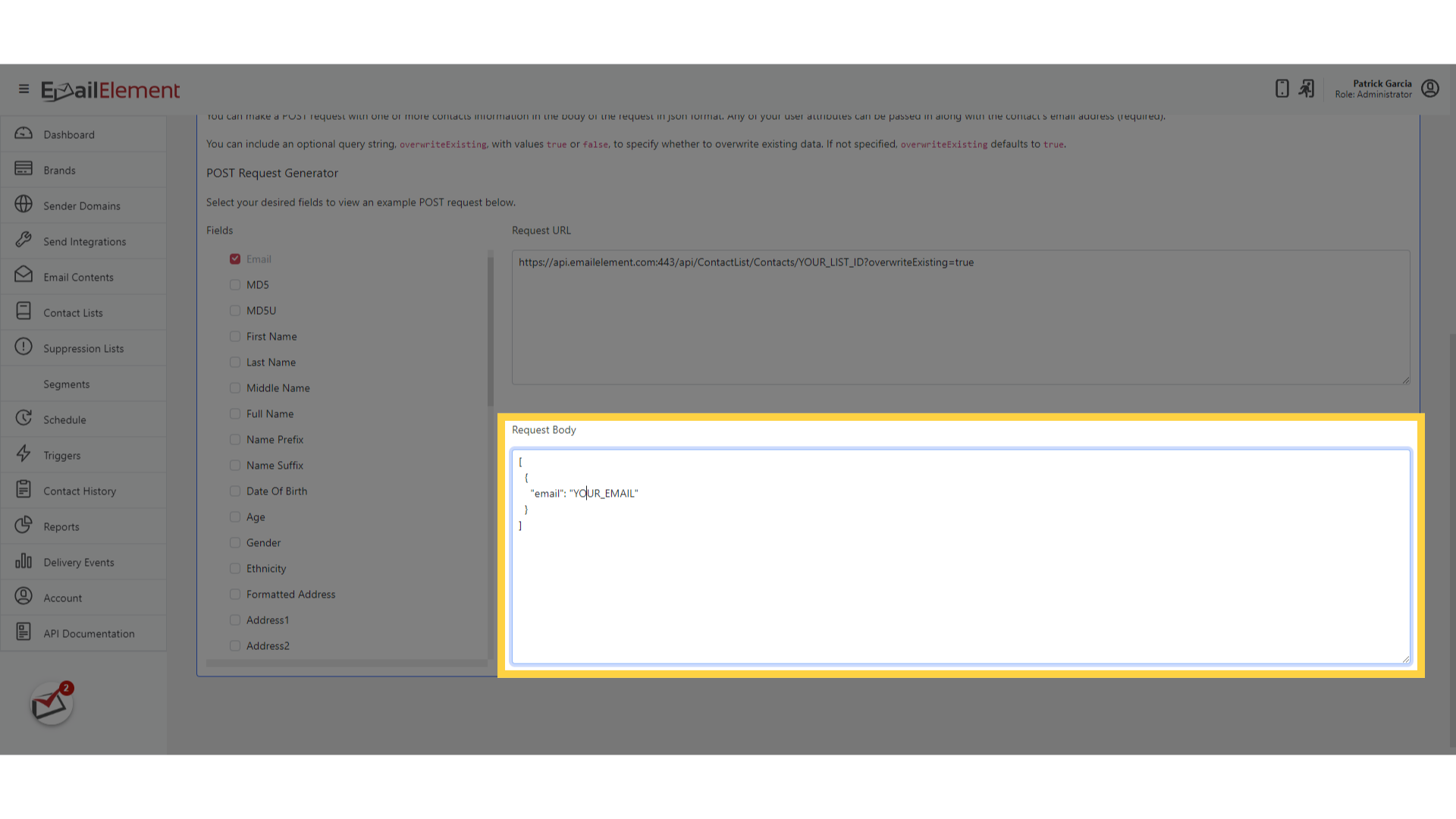
Task: Open Triggers menu item
Action: click(x=83, y=455)
